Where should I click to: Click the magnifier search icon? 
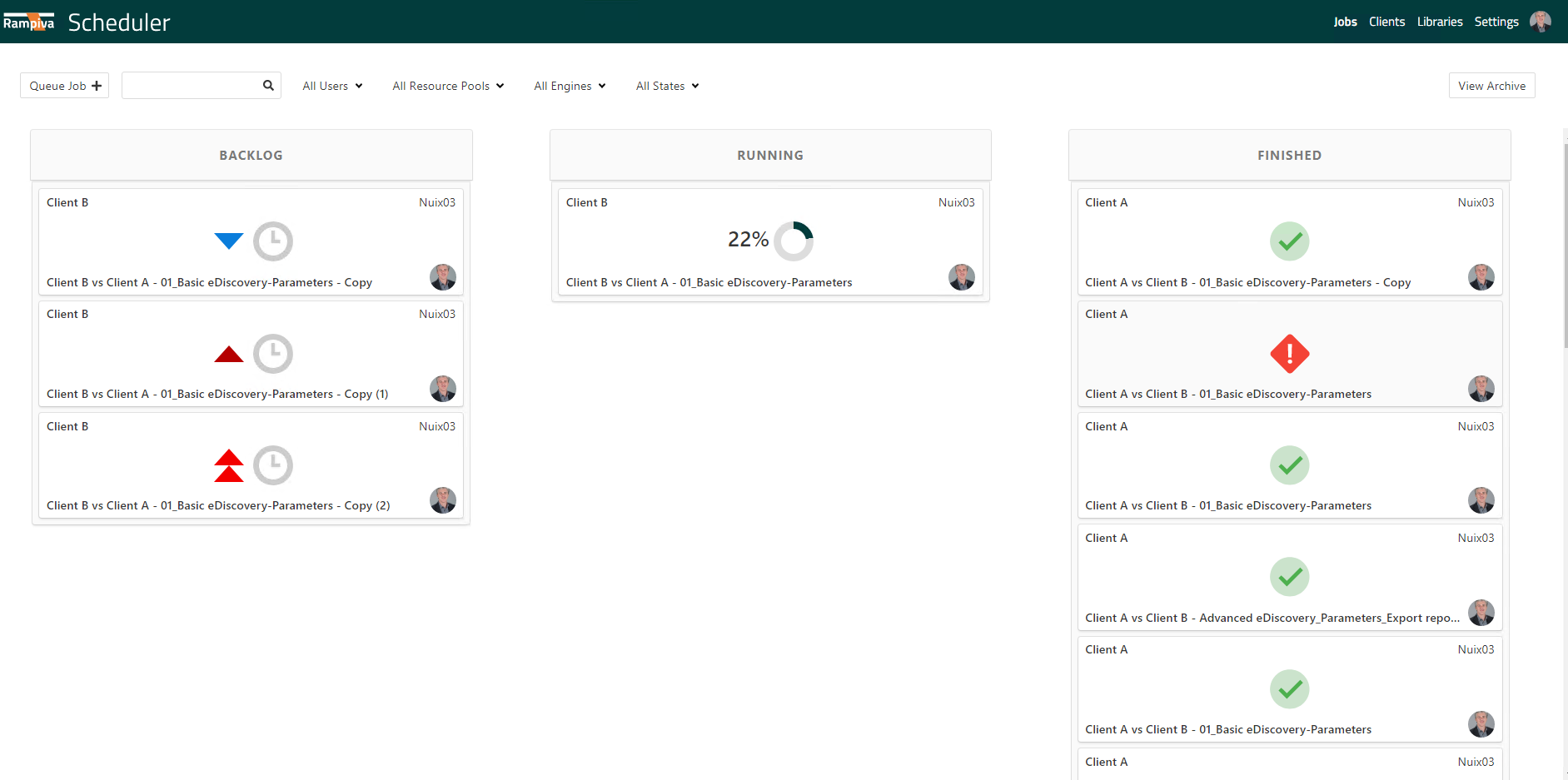pyautogui.click(x=268, y=86)
